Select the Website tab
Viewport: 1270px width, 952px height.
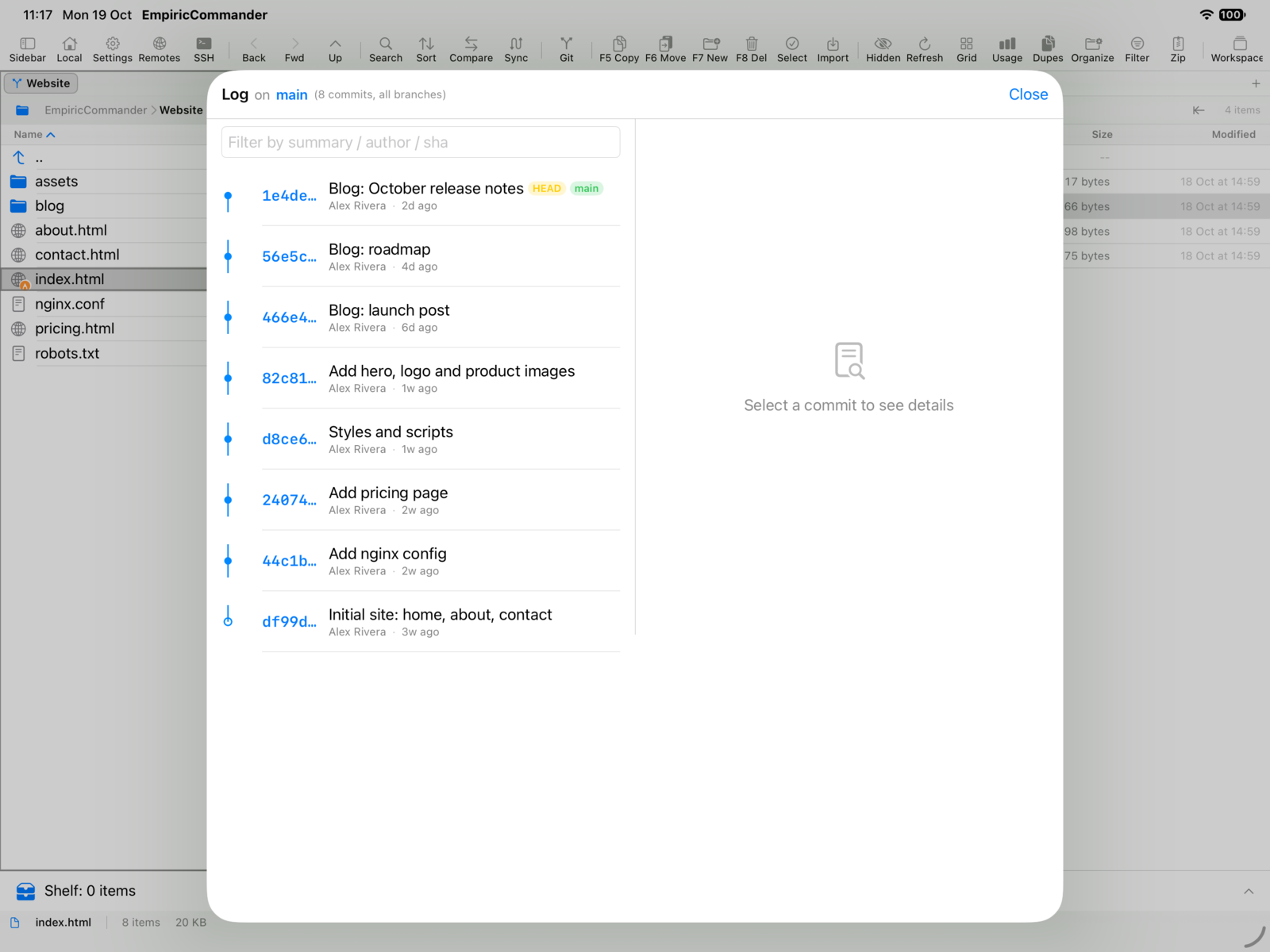pyautogui.click(x=41, y=83)
